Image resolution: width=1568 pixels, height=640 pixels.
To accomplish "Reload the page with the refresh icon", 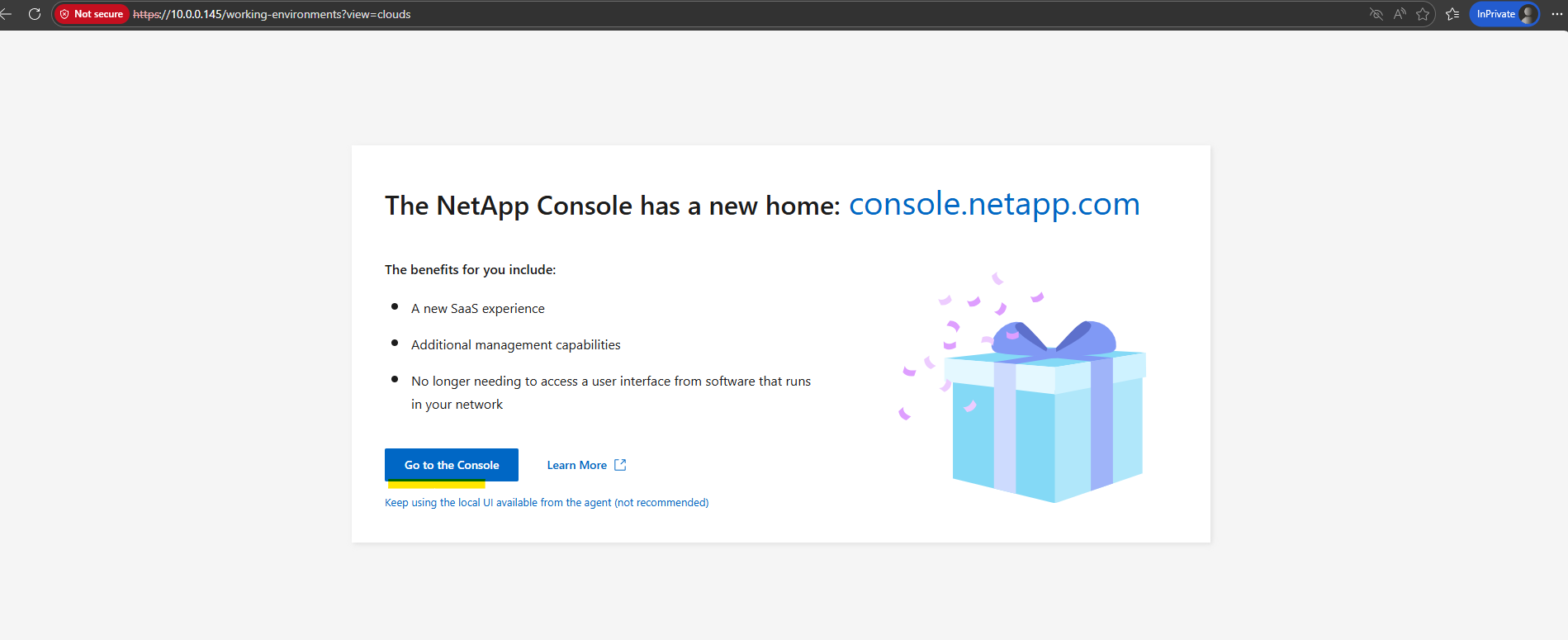I will (35, 14).
